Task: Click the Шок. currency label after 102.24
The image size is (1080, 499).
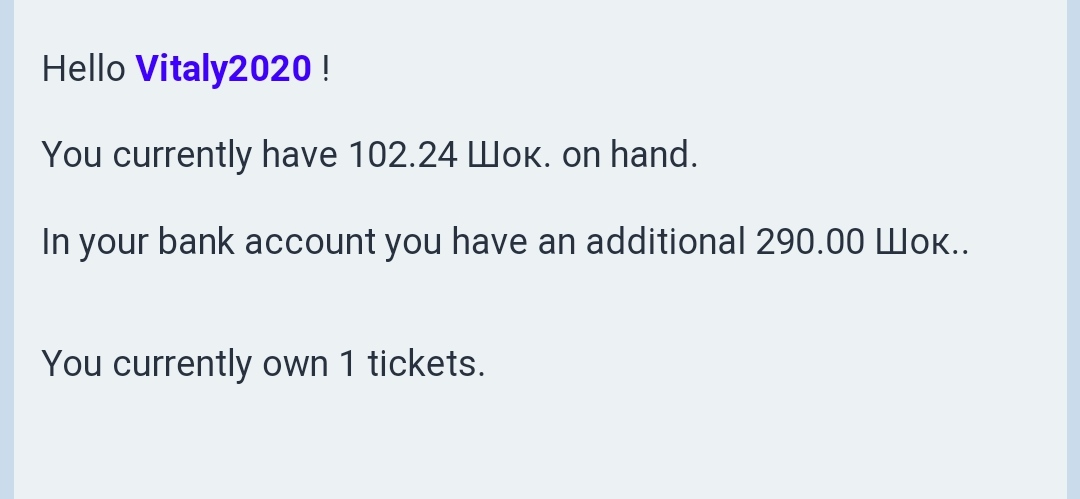Action: (509, 155)
